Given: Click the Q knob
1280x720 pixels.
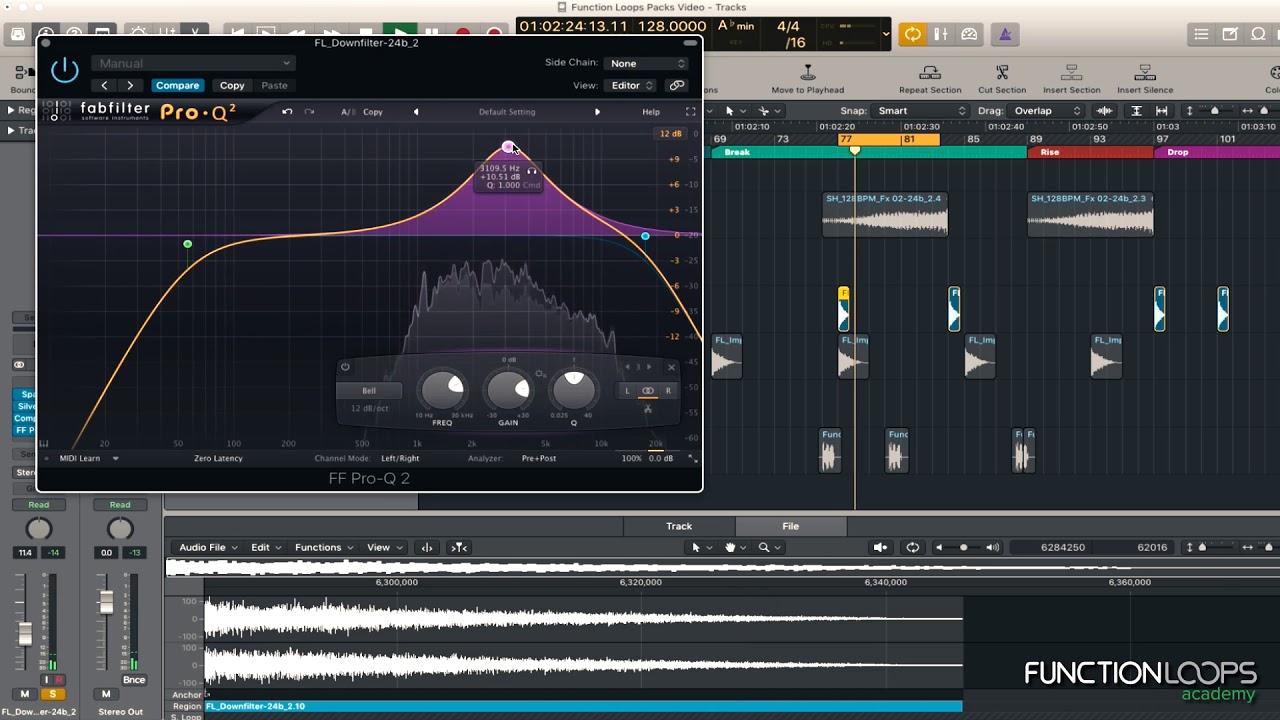Looking at the screenshot, I should [x=574, y=390].
